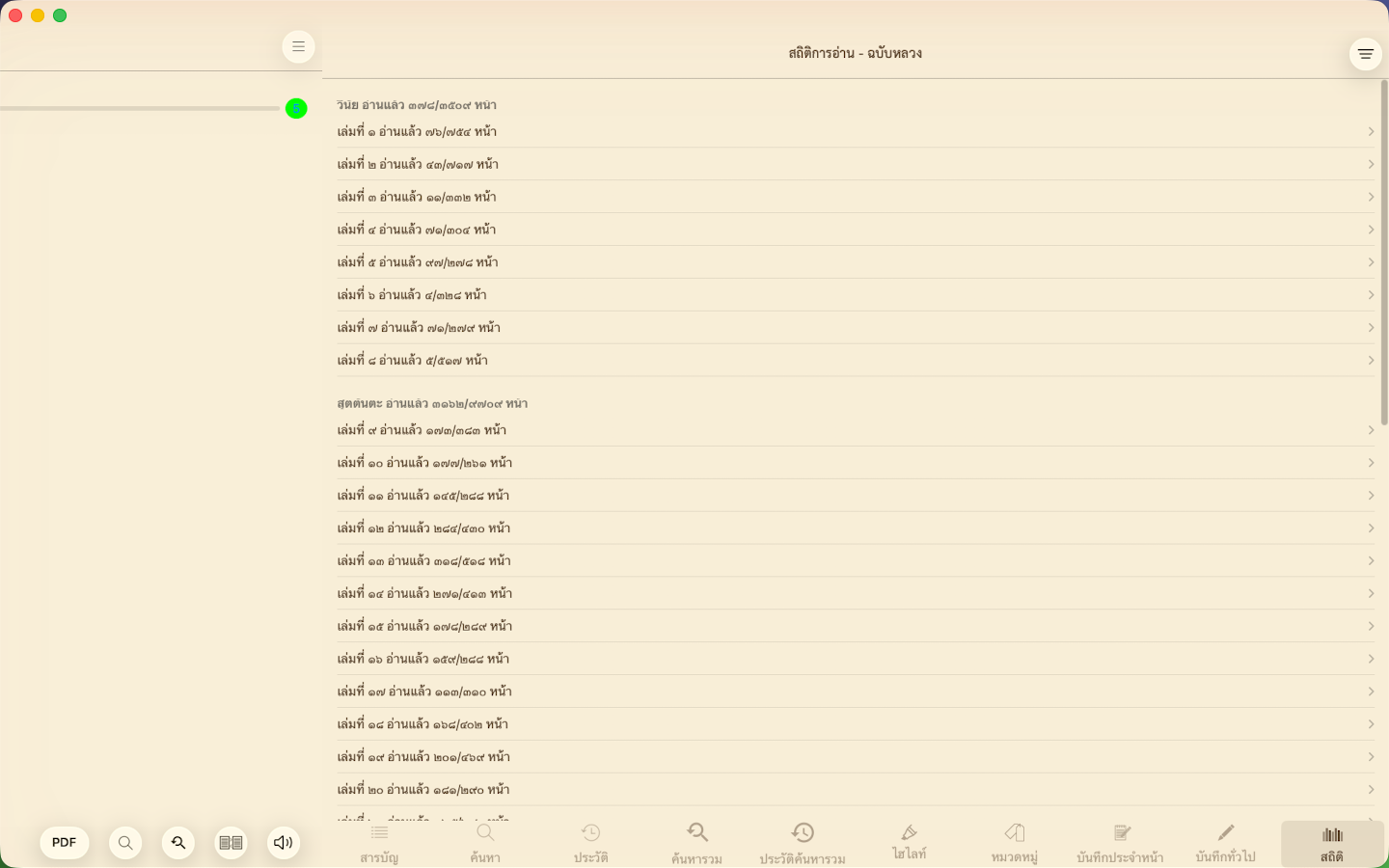Open the filter options icon beside the title
The height and width of the screenshot is (868, 1389).
pos(1365,54)
